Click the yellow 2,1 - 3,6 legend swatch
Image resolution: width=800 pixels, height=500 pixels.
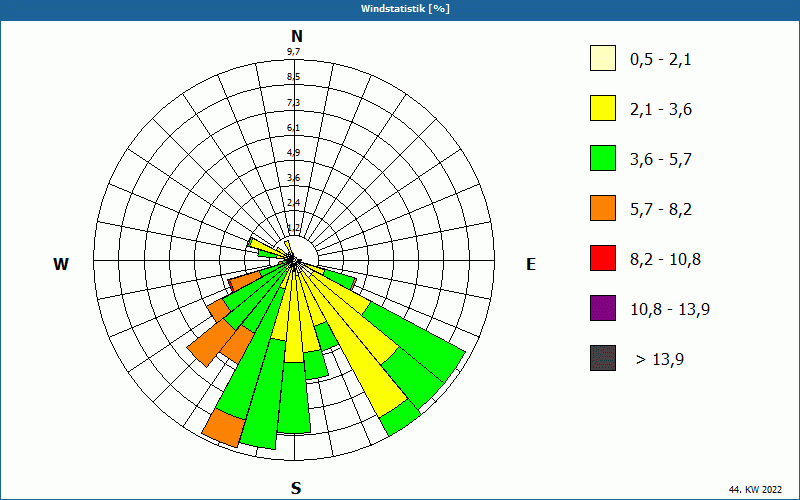pyautogui.click(x=603, y=108)
